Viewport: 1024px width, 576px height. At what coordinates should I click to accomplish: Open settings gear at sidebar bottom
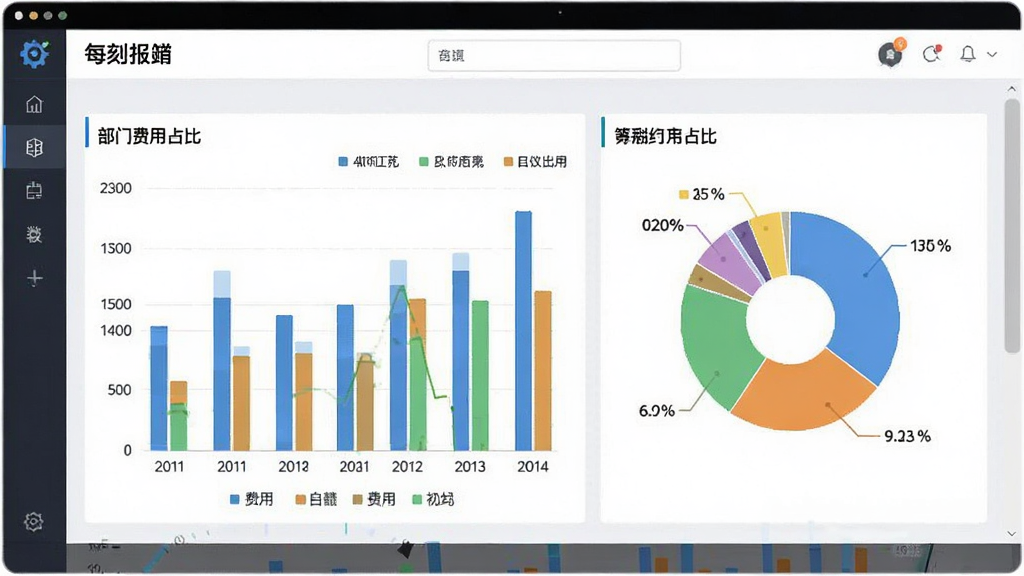pyautogui.click(x=33, y=521)
